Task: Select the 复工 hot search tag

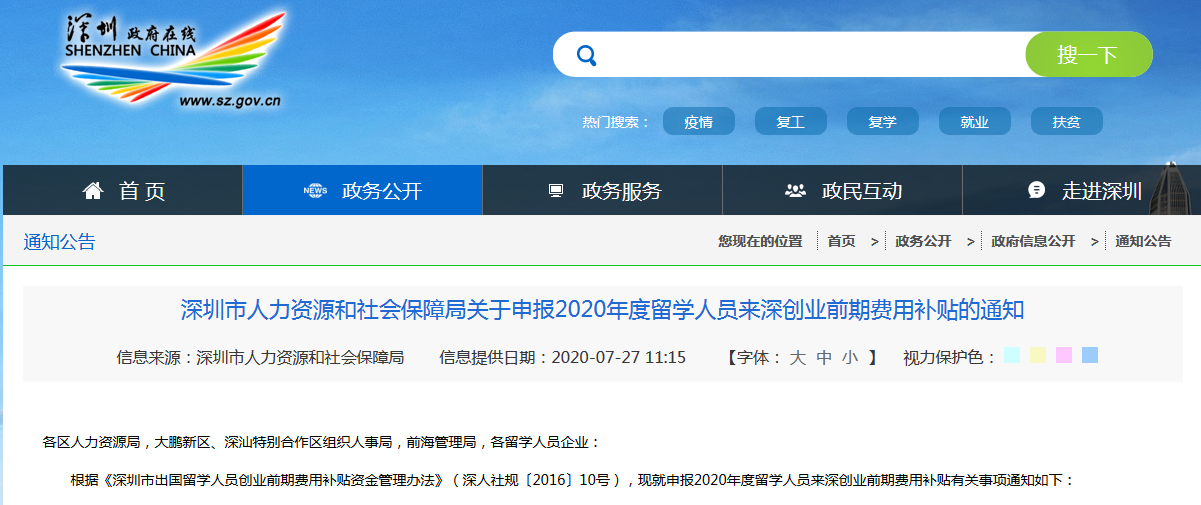Action: [x=791, y=121]
